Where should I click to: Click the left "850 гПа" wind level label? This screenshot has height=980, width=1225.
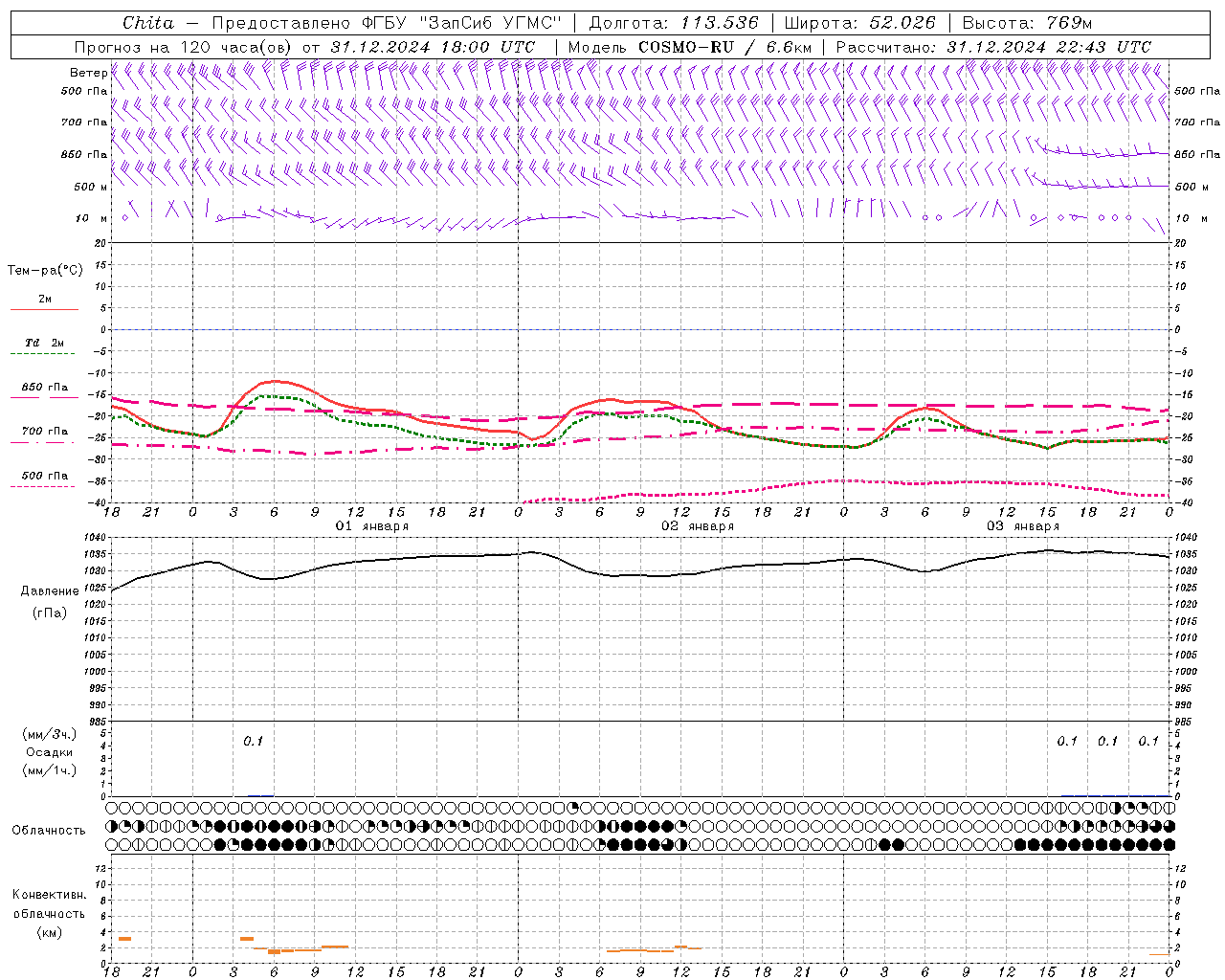tap(85, 154)
